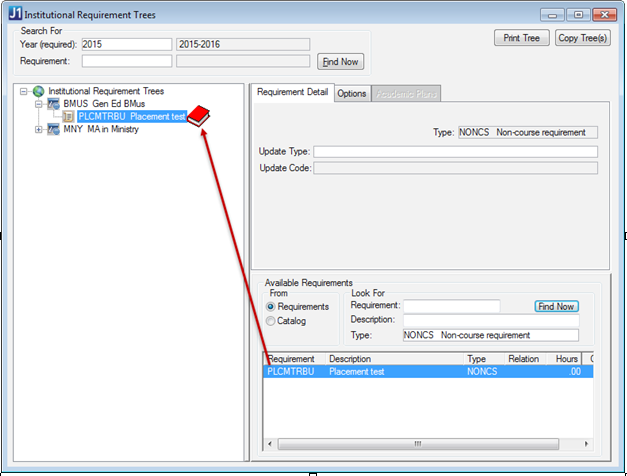Click Find Now in the Search For section
627x476 pixels.
(x=340, y=62)
